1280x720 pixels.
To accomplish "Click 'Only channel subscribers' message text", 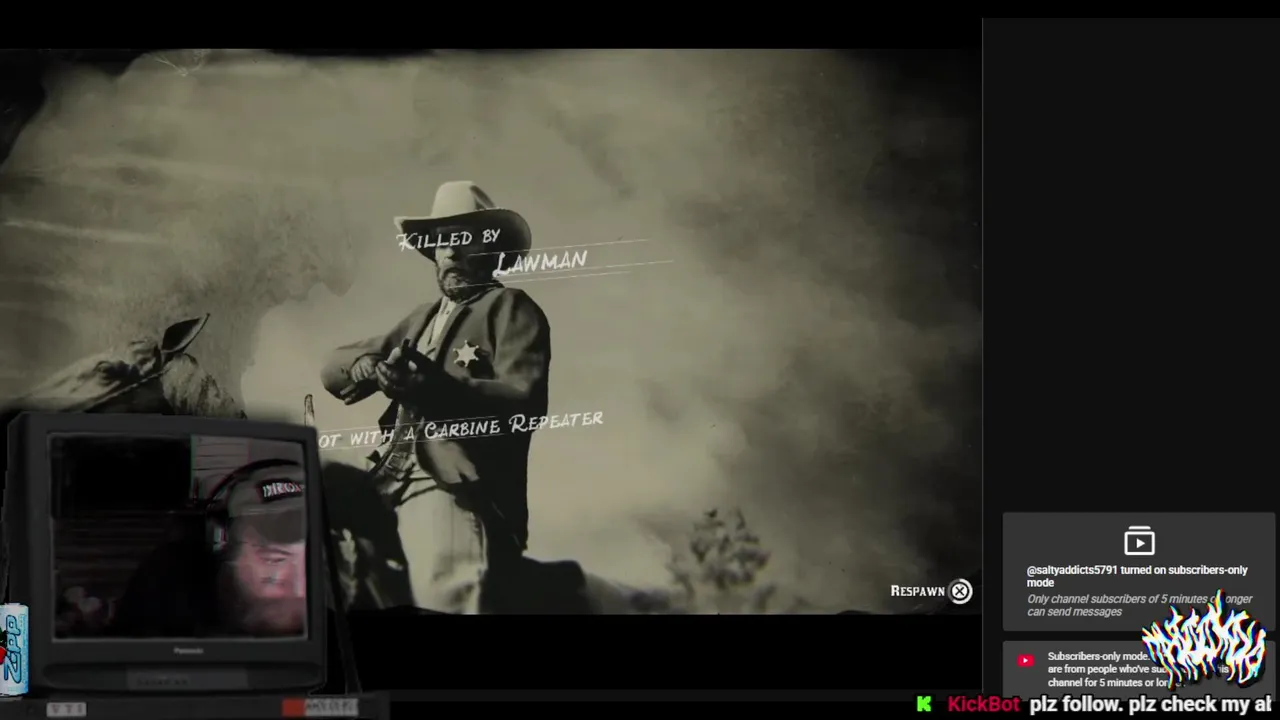I will (1139, 605).
